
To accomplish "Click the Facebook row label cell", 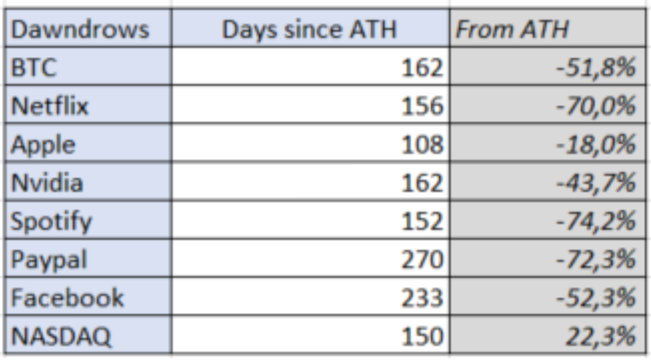I will pos(88,296).
